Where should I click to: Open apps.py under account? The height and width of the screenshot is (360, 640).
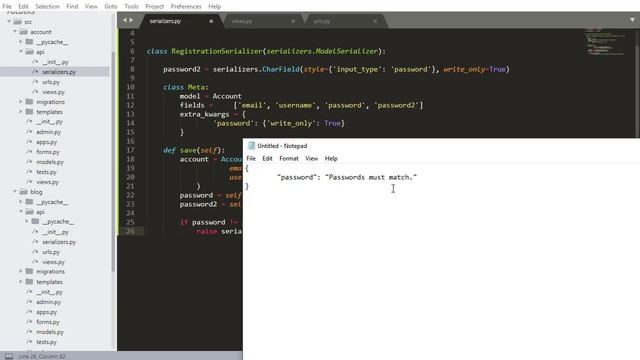46,142
